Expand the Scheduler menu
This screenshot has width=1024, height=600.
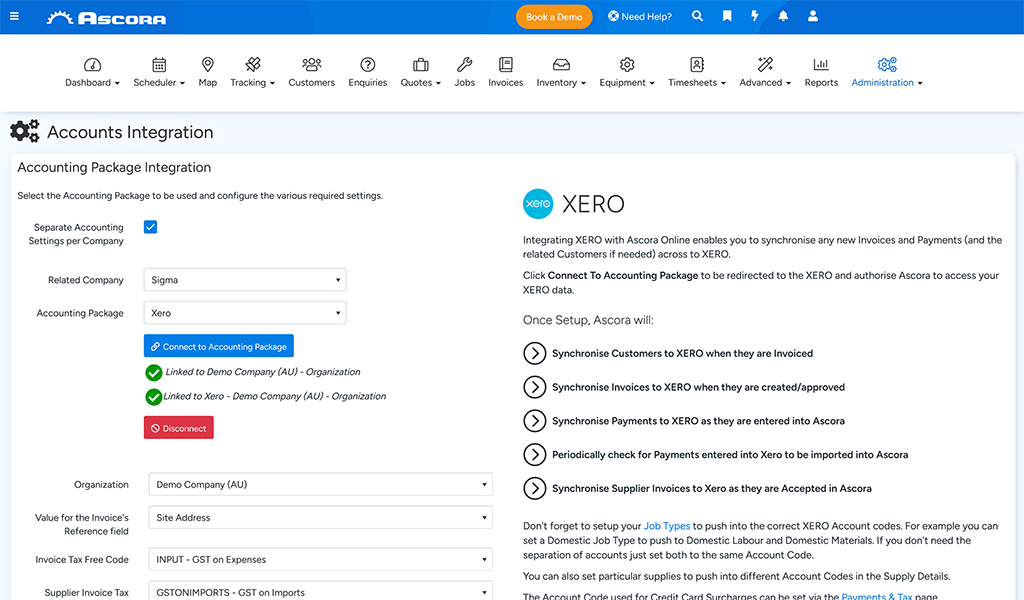tap(182, 83)
